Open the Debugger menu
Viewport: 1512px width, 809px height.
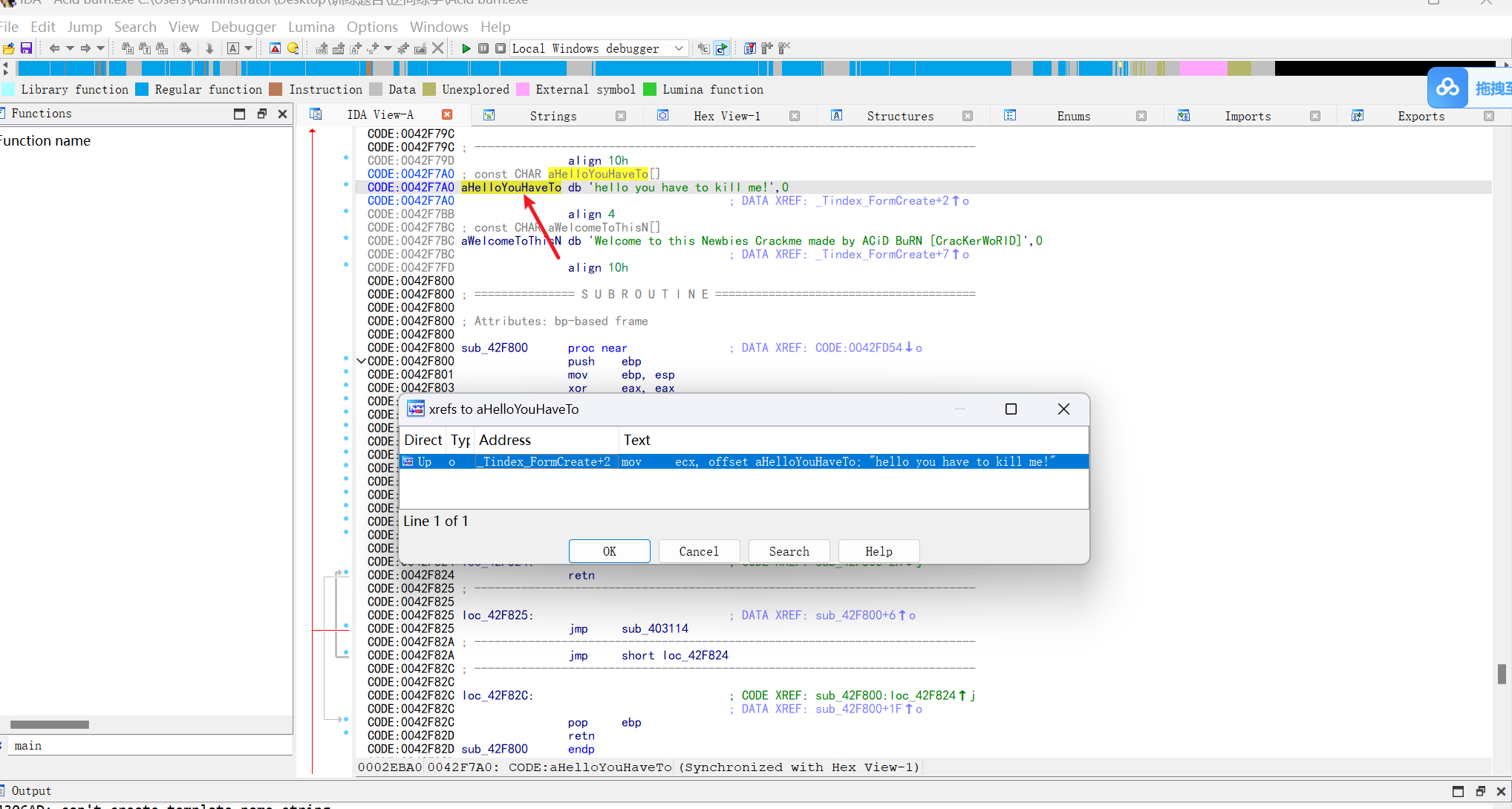pyautogui.click(x=243, y=27)
